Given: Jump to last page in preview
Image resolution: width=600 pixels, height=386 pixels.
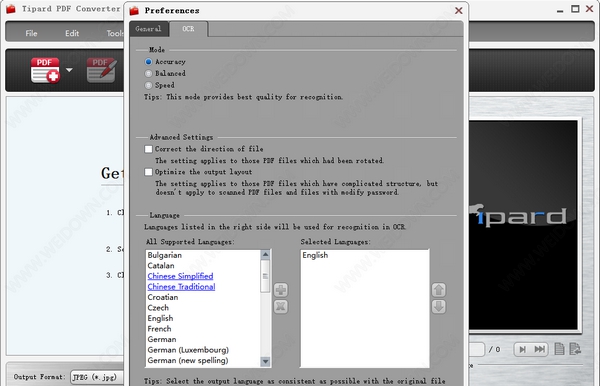Looking at the screenshot, I should tap(540, 349).
